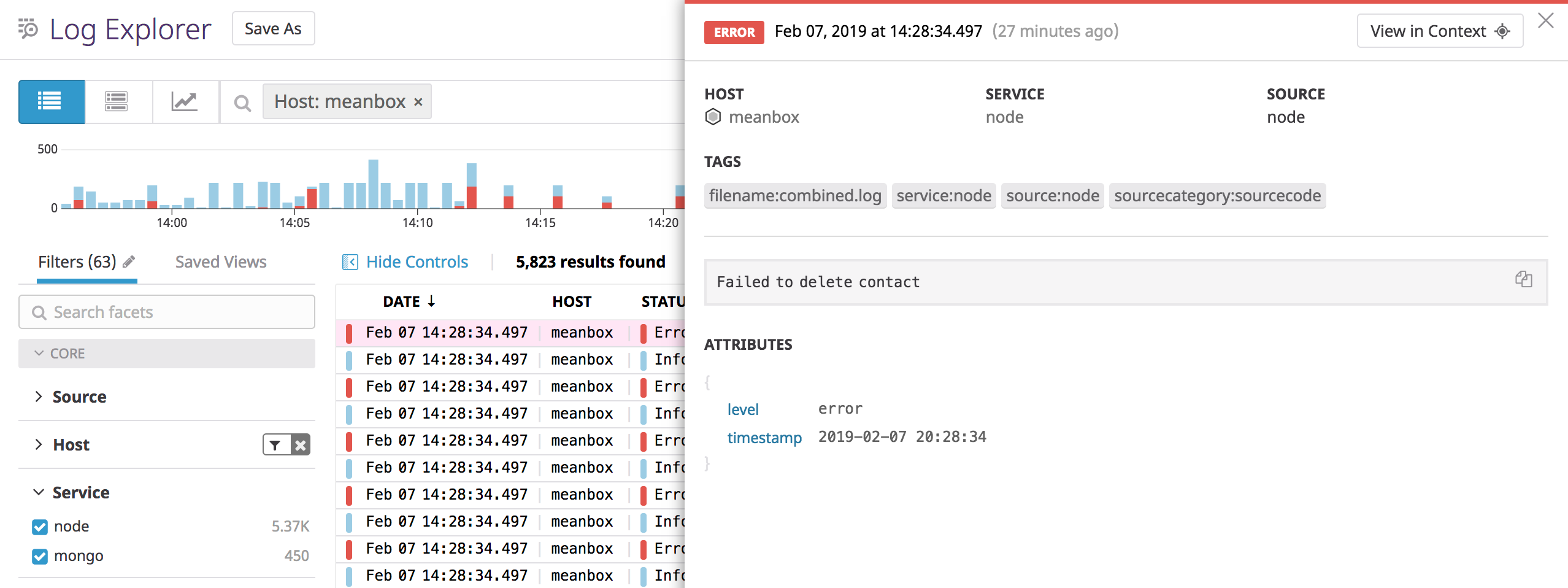Expand the Source facet section

click(x=38, y=396)
